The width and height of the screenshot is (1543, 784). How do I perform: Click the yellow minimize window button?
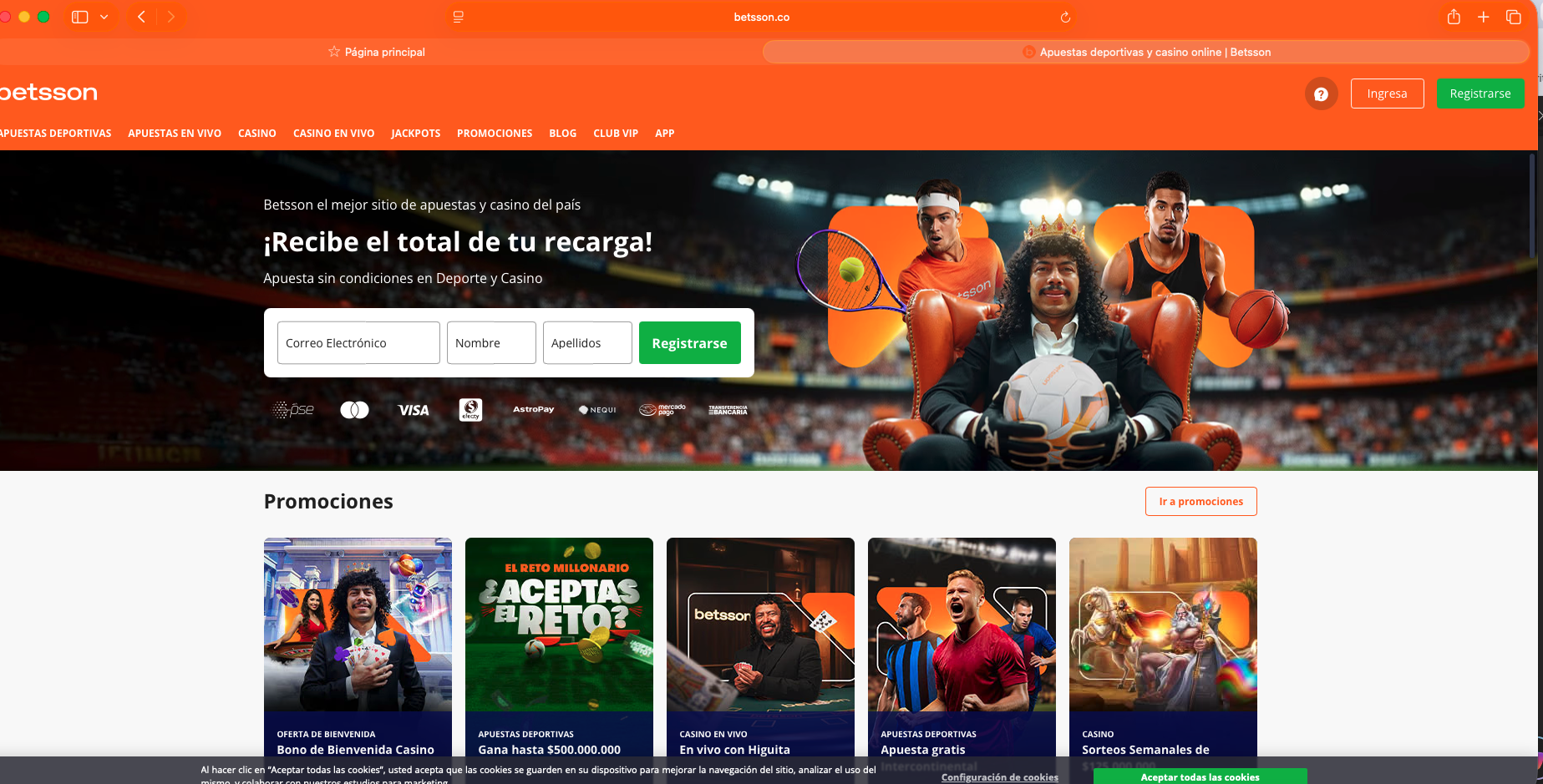24,17
